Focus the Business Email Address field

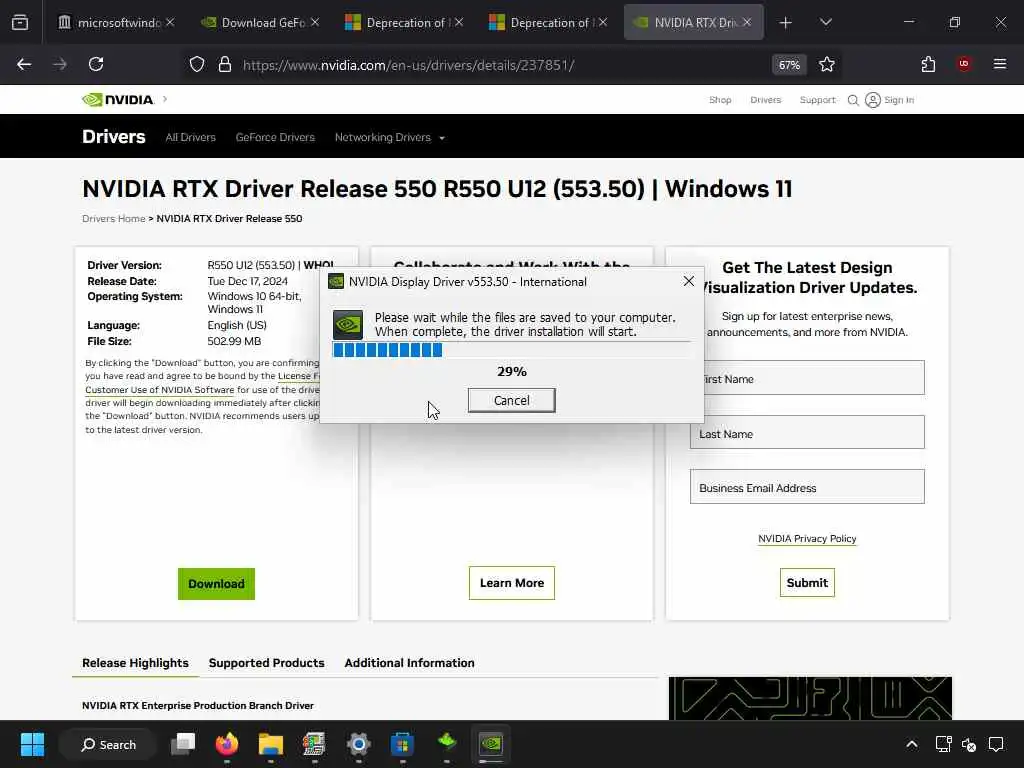point(807,487)
